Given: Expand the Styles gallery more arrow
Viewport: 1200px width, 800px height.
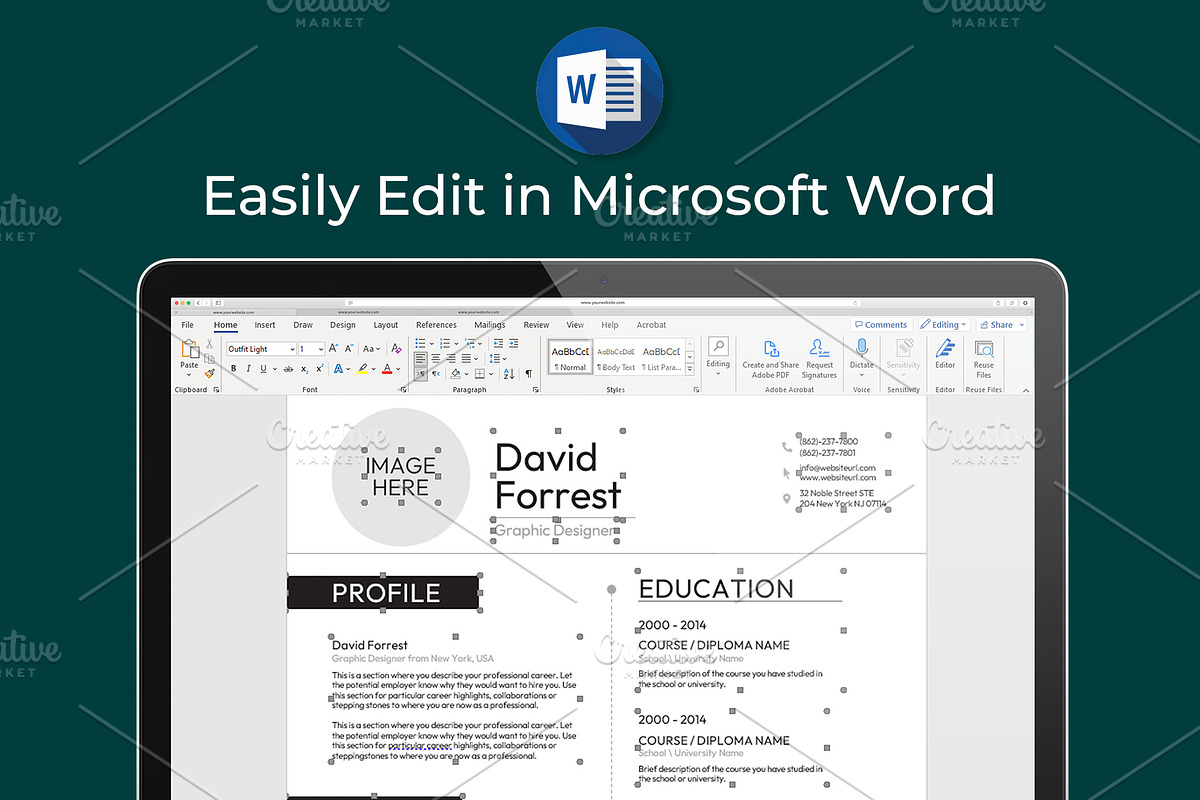Looking at the screenshot, I should click(690, 370).
